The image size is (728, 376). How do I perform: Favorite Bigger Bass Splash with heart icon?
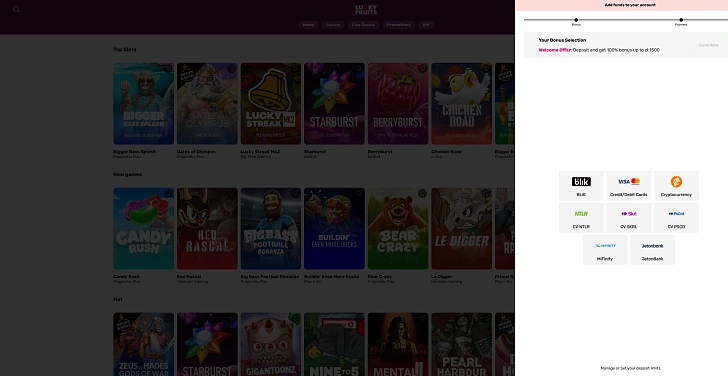tap(168, 69)
